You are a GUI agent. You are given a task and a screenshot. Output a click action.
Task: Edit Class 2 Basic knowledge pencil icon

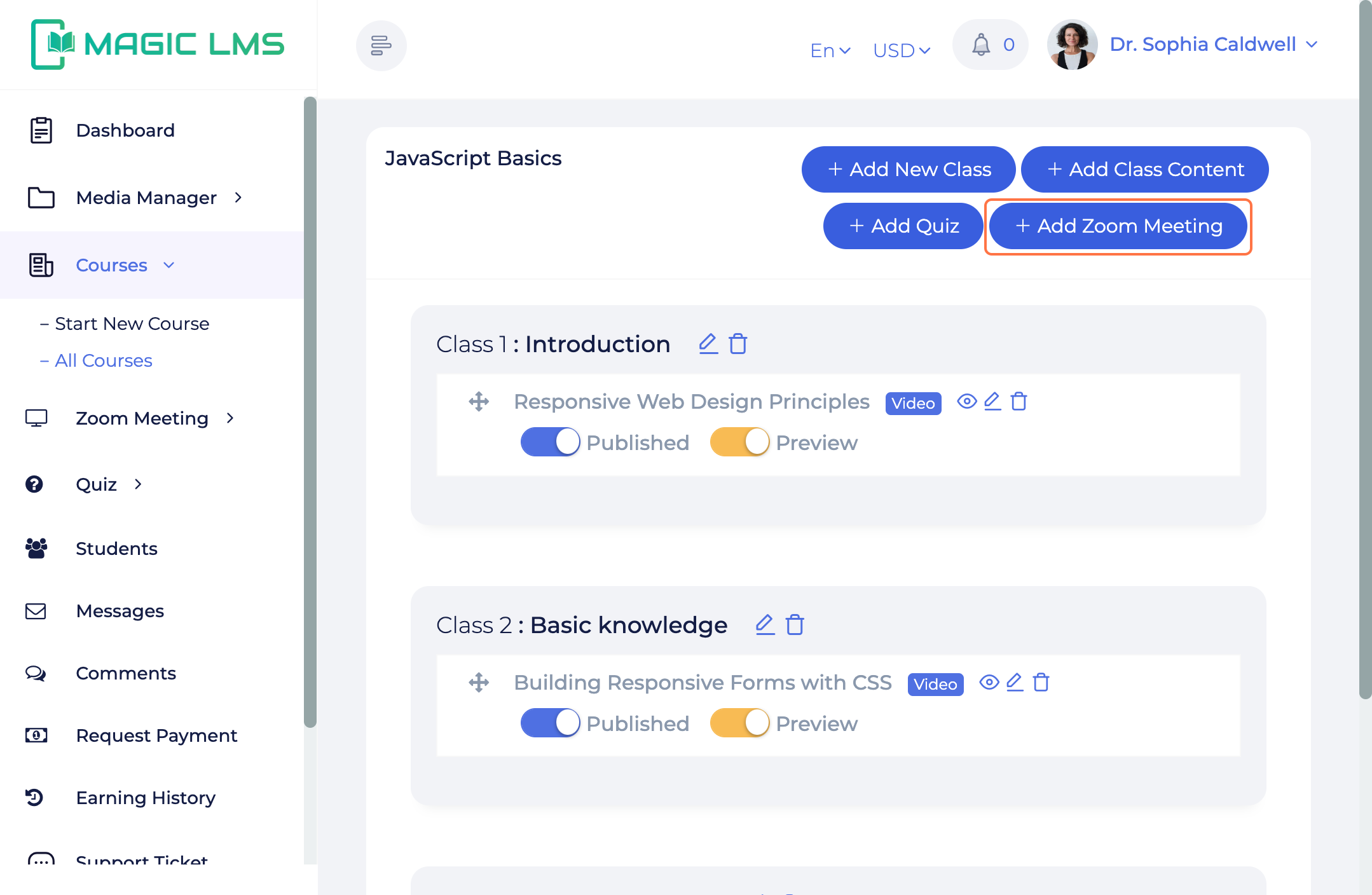click(765, 625)
